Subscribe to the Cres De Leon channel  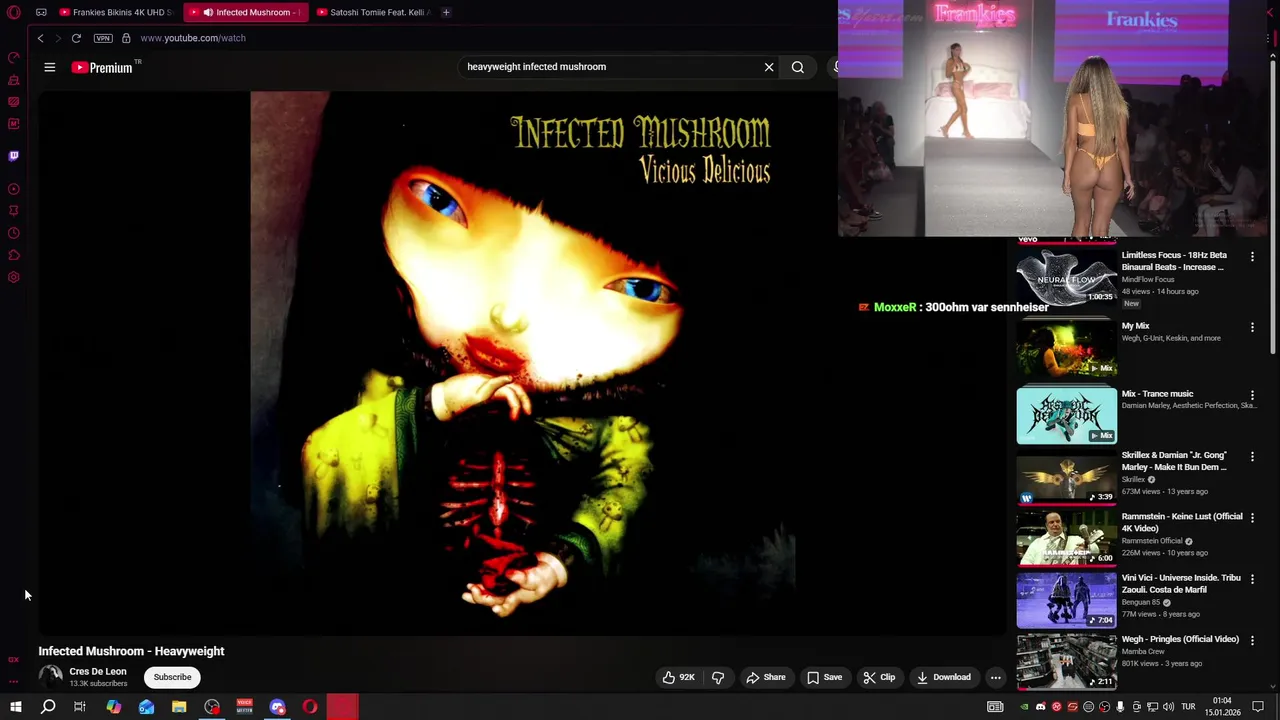pos(172,677)
